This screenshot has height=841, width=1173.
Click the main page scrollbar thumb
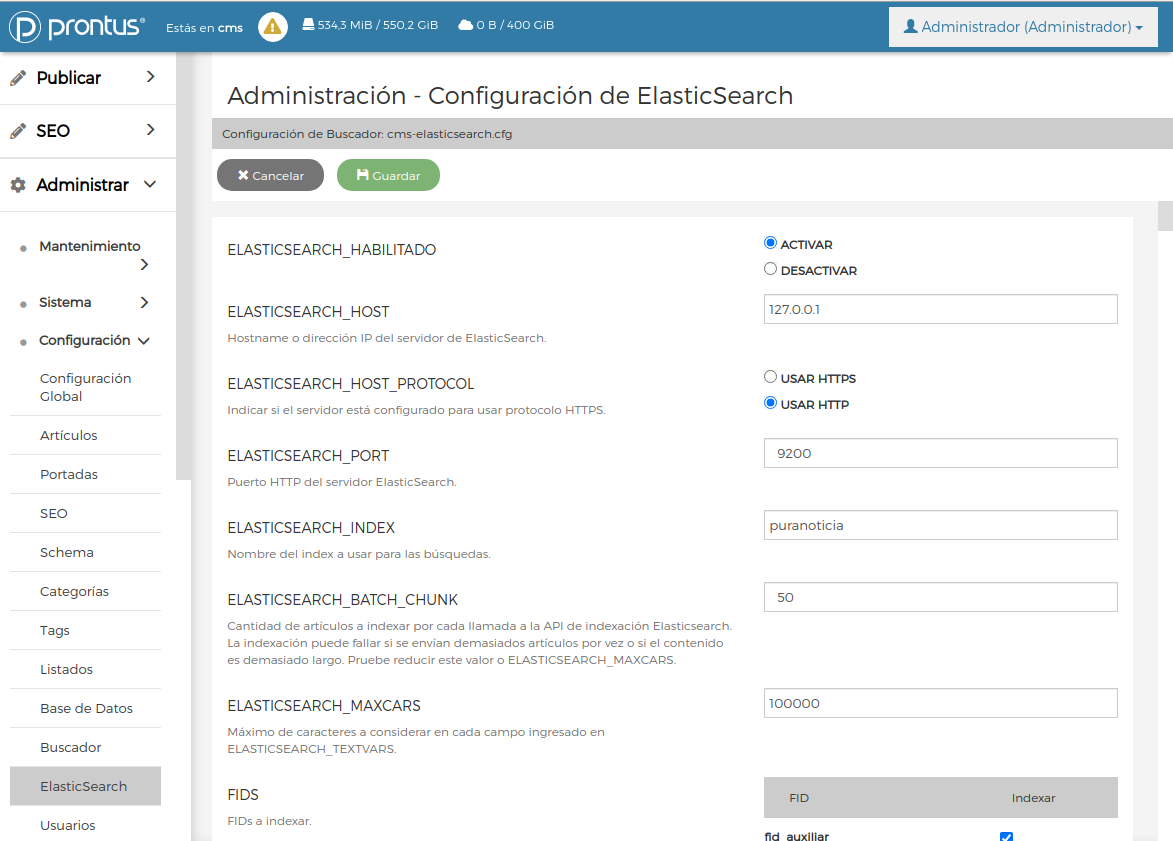click(1165, 216)
